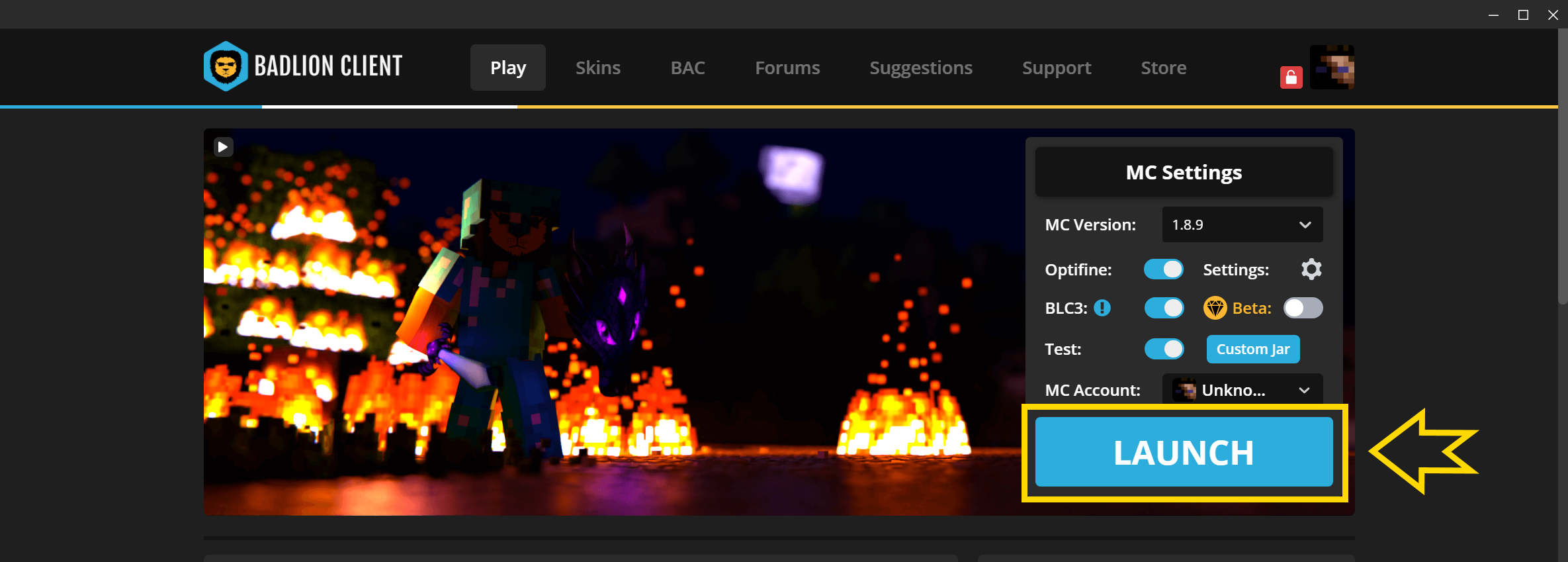The height and width of the screenshot is (562, 1568).
Task: Enable the Beta toggle
Action: [x=1303, y=308]
